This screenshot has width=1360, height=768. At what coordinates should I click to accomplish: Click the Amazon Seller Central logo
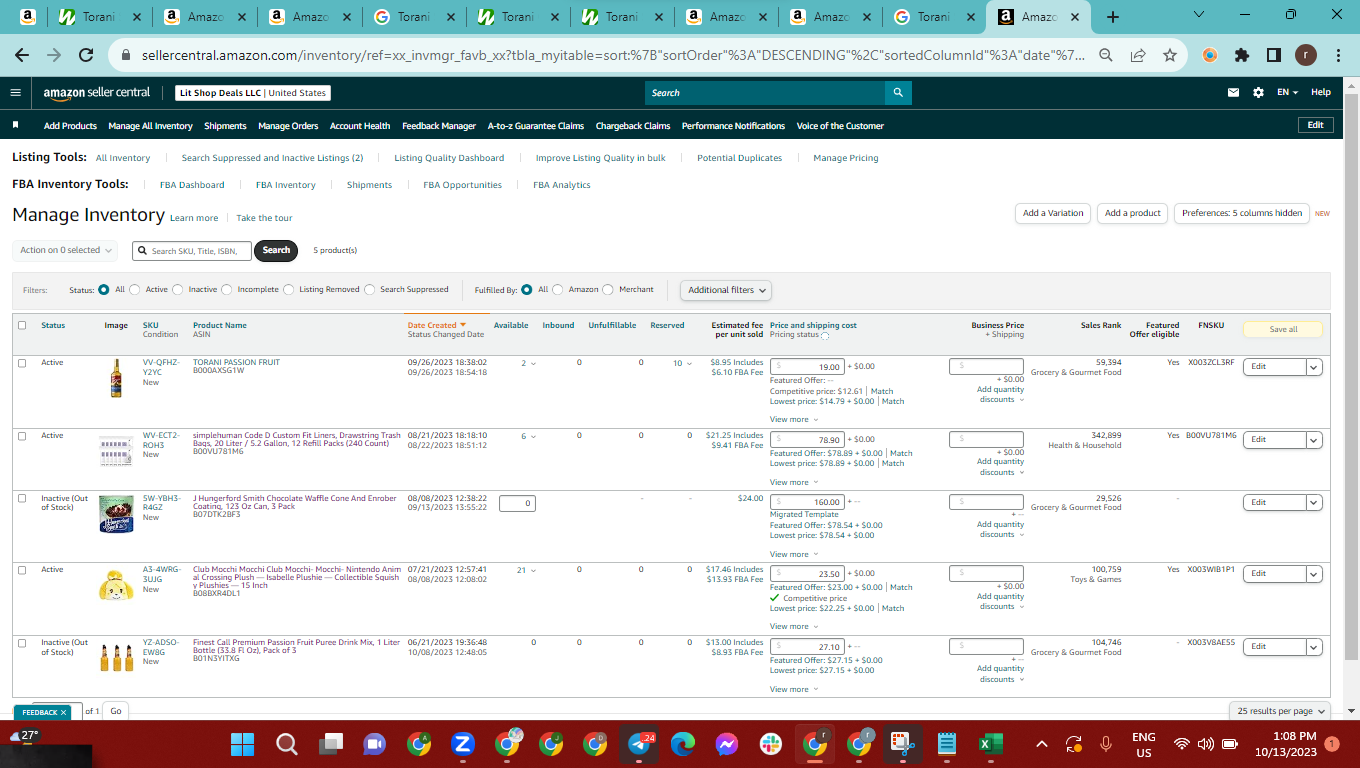pyautogui.click(x=97, y=92)
